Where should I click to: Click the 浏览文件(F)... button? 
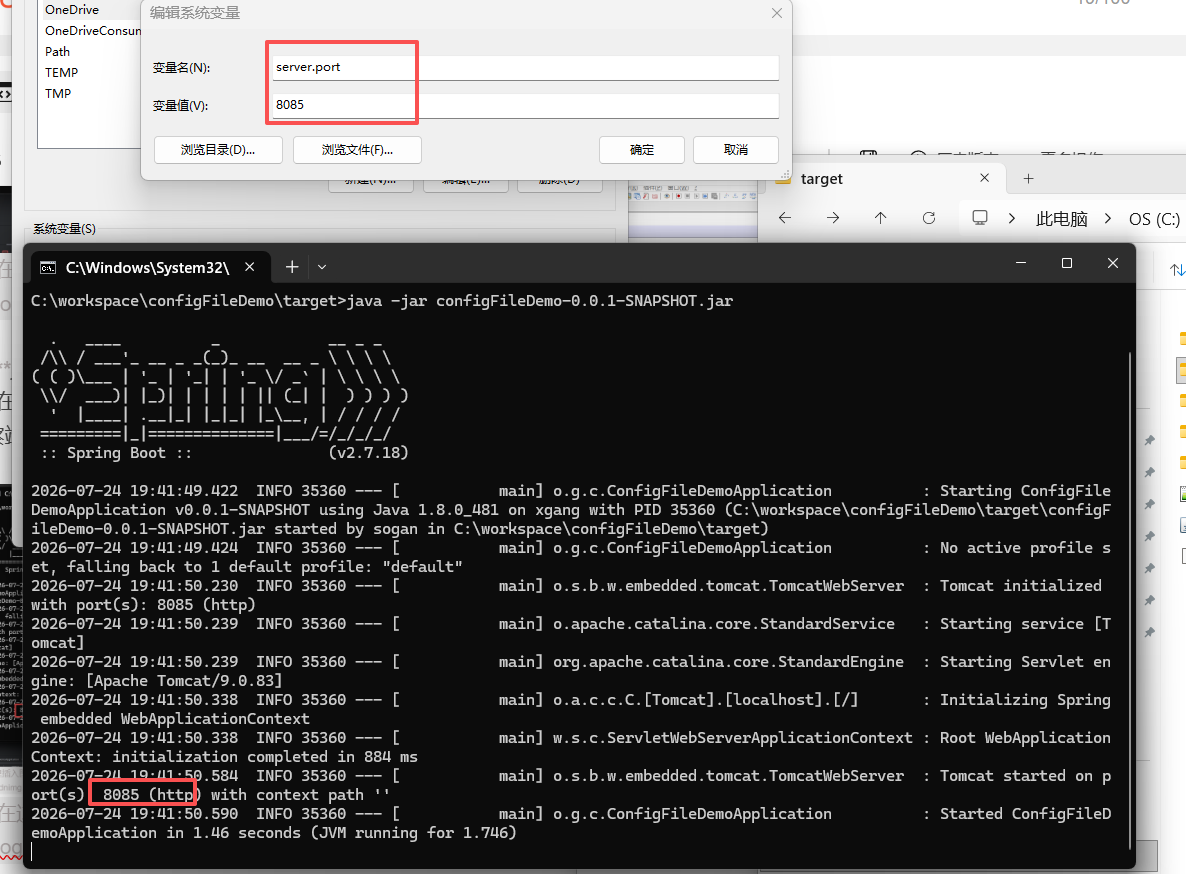point(357,150)
